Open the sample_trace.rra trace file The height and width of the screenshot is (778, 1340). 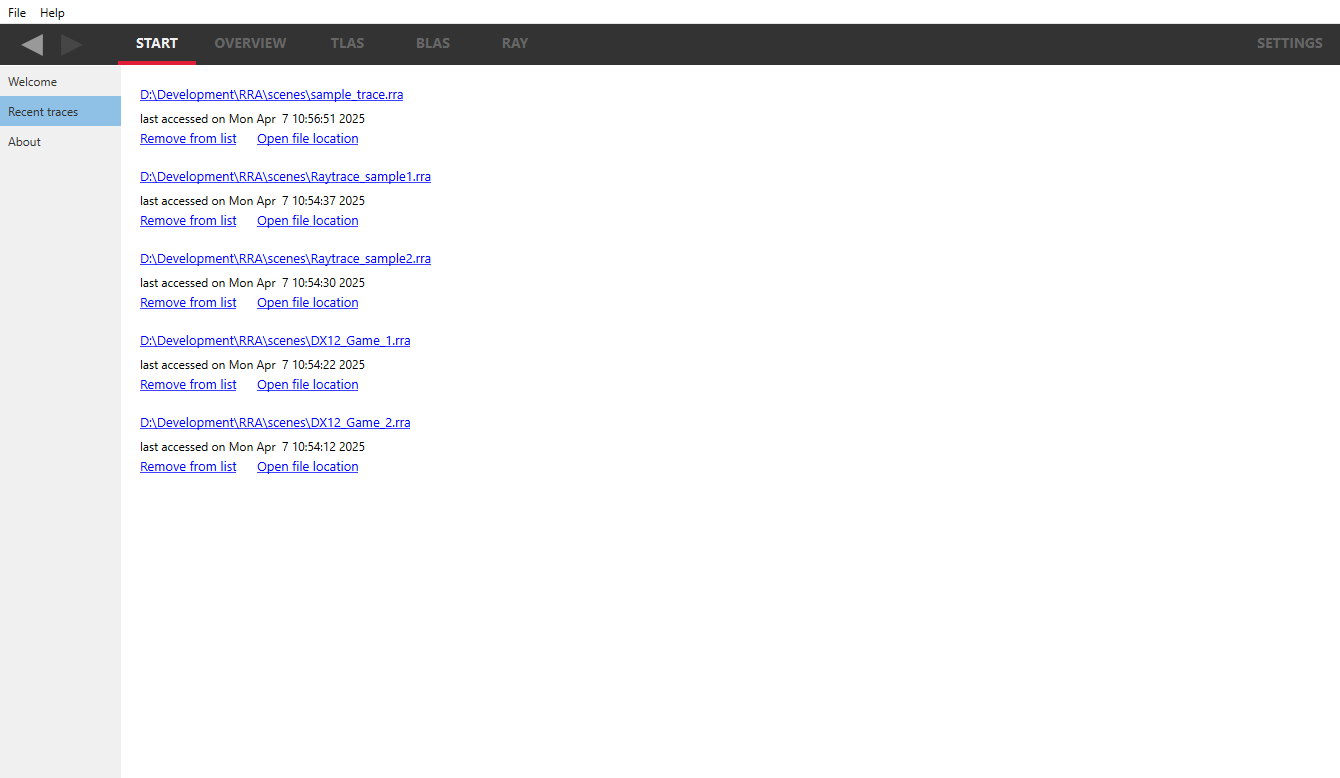click(x=271, y=95)
